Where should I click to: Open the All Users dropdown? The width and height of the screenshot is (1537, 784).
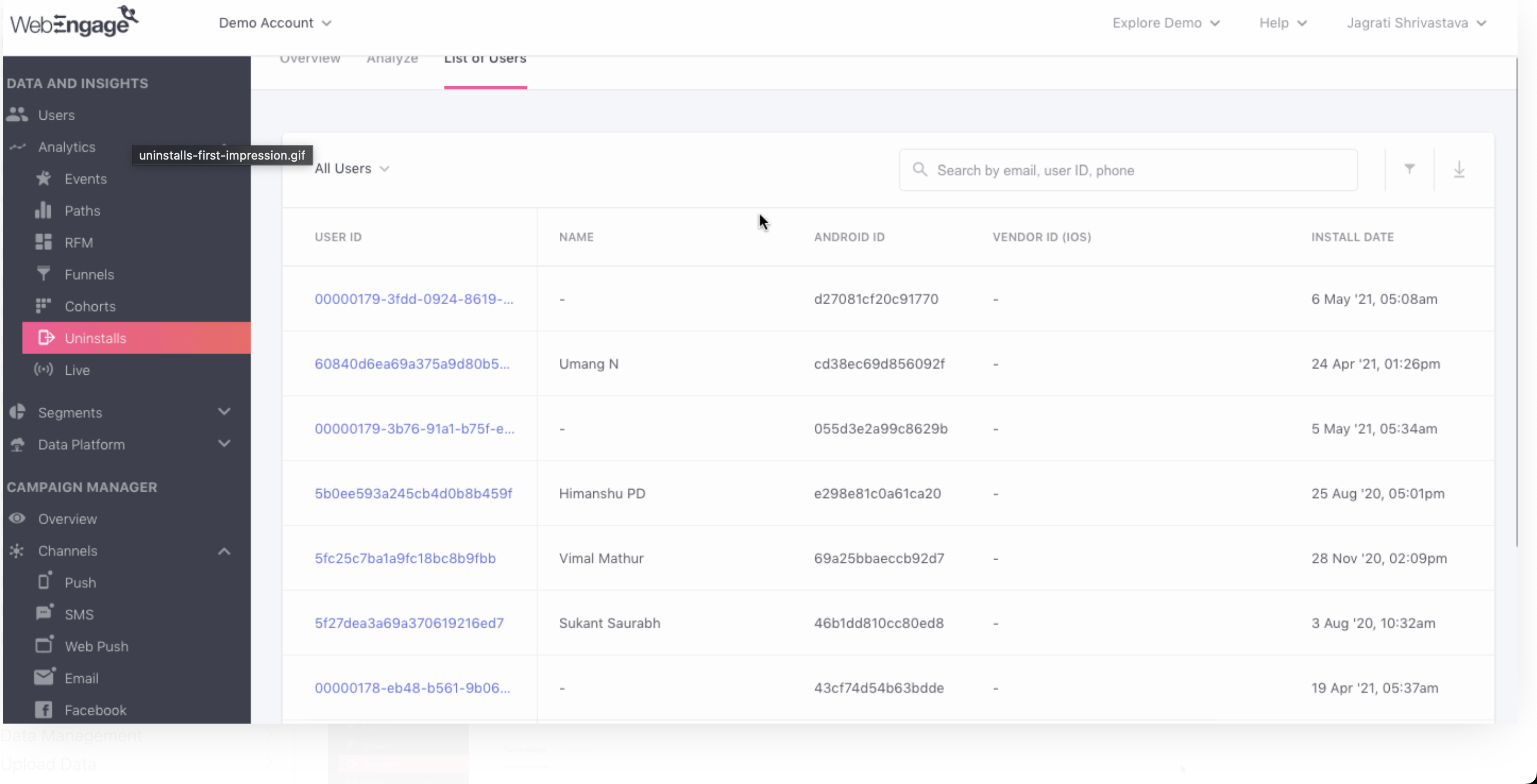click(352, 169)
